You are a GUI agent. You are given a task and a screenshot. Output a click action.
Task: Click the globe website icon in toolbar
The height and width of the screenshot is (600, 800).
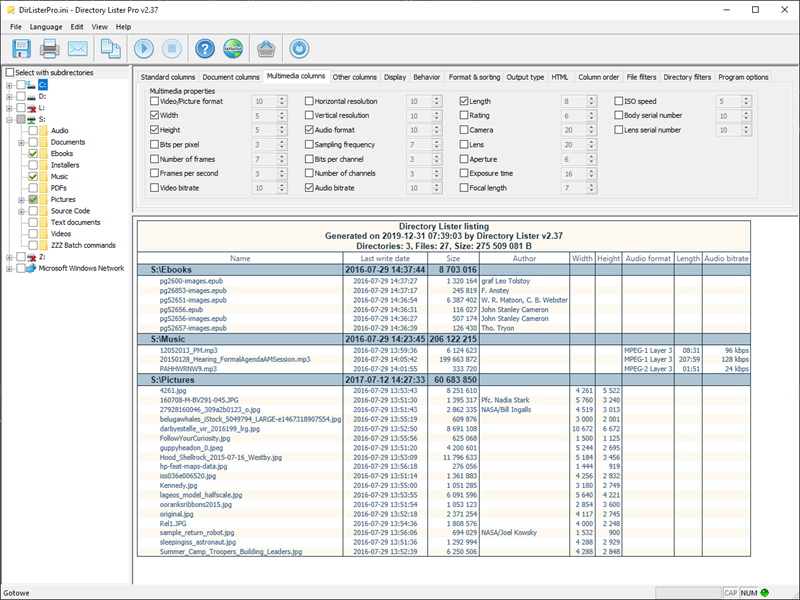coord(233,48)
